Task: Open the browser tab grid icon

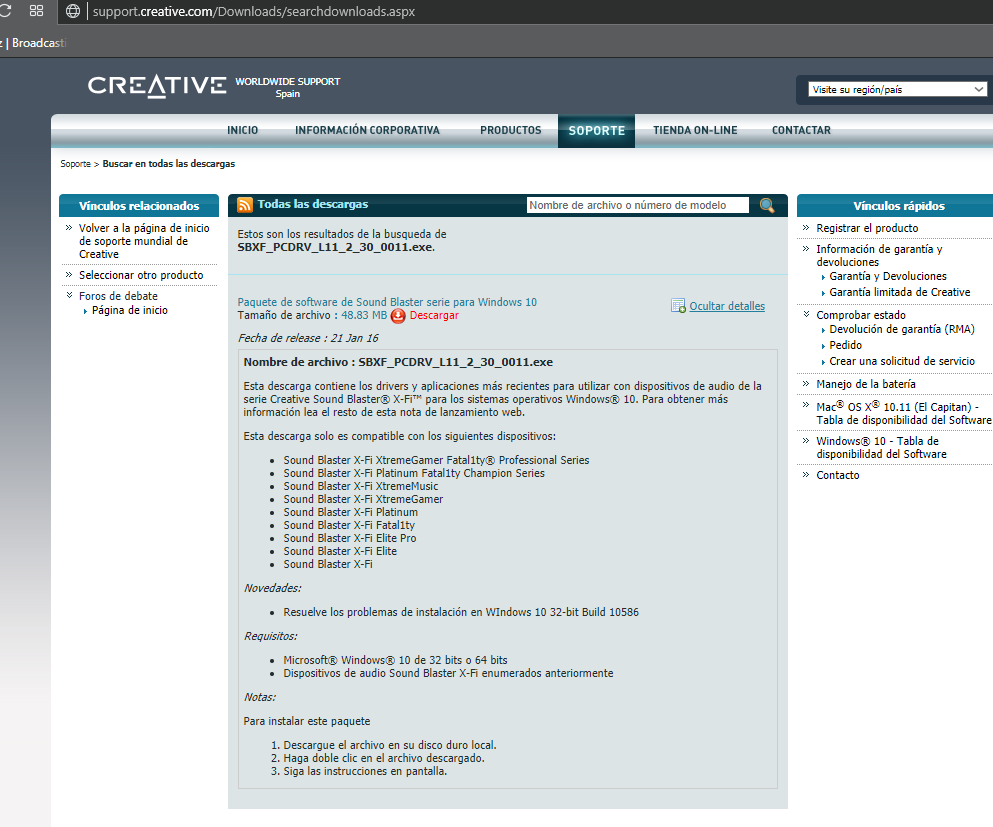Action: [37, 11]
